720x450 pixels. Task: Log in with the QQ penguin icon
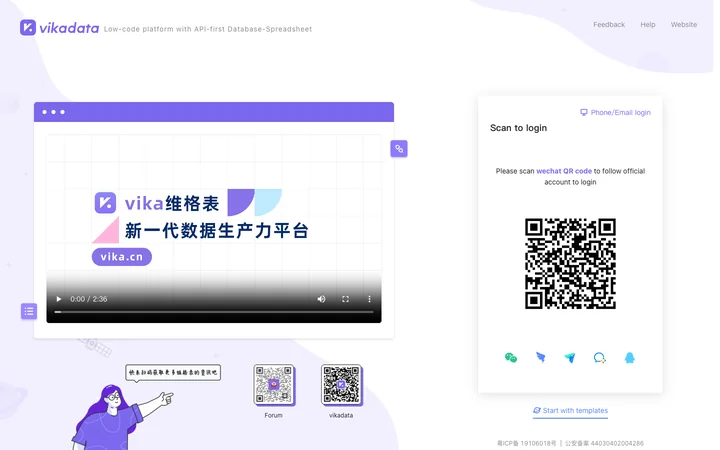click(630, 358)
